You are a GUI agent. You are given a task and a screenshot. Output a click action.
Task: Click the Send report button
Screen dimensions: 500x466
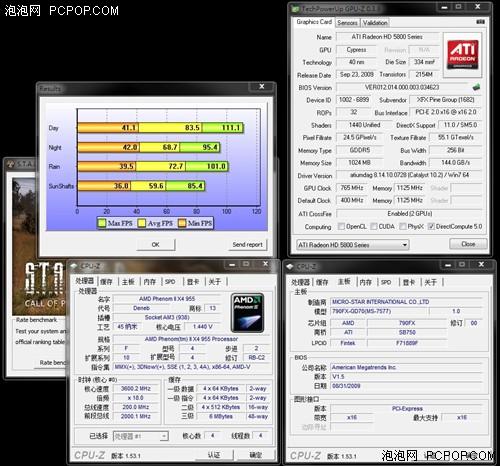pos(248,244)
